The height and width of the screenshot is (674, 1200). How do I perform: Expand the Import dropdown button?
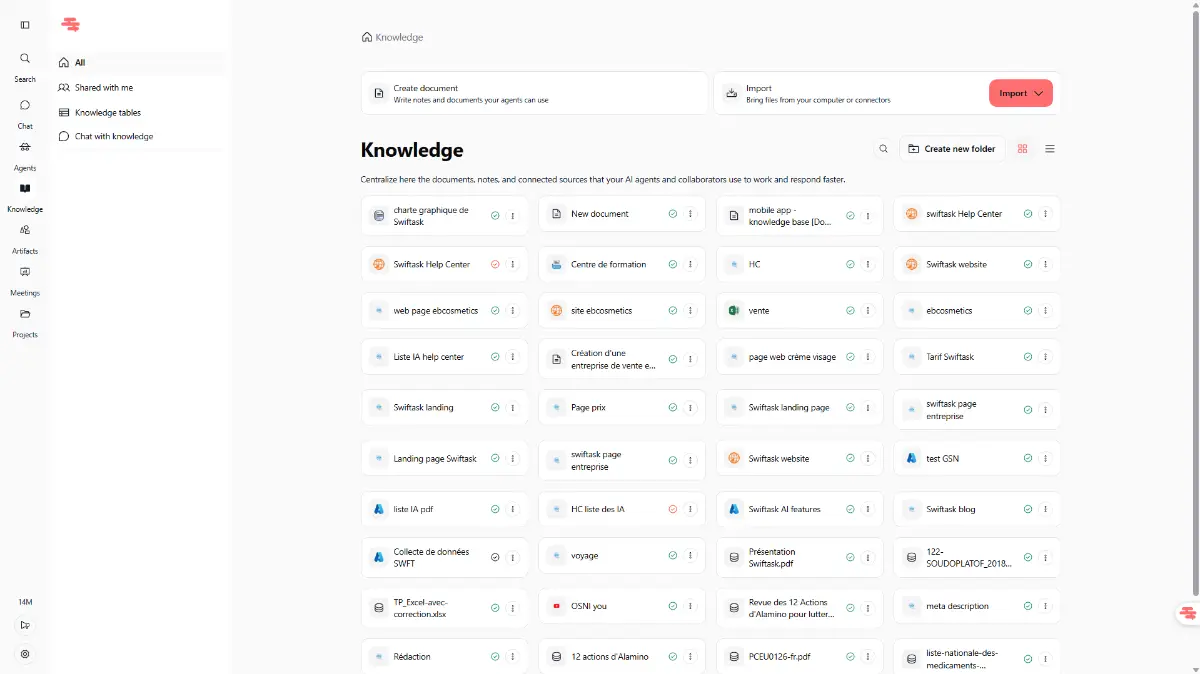1021,93
